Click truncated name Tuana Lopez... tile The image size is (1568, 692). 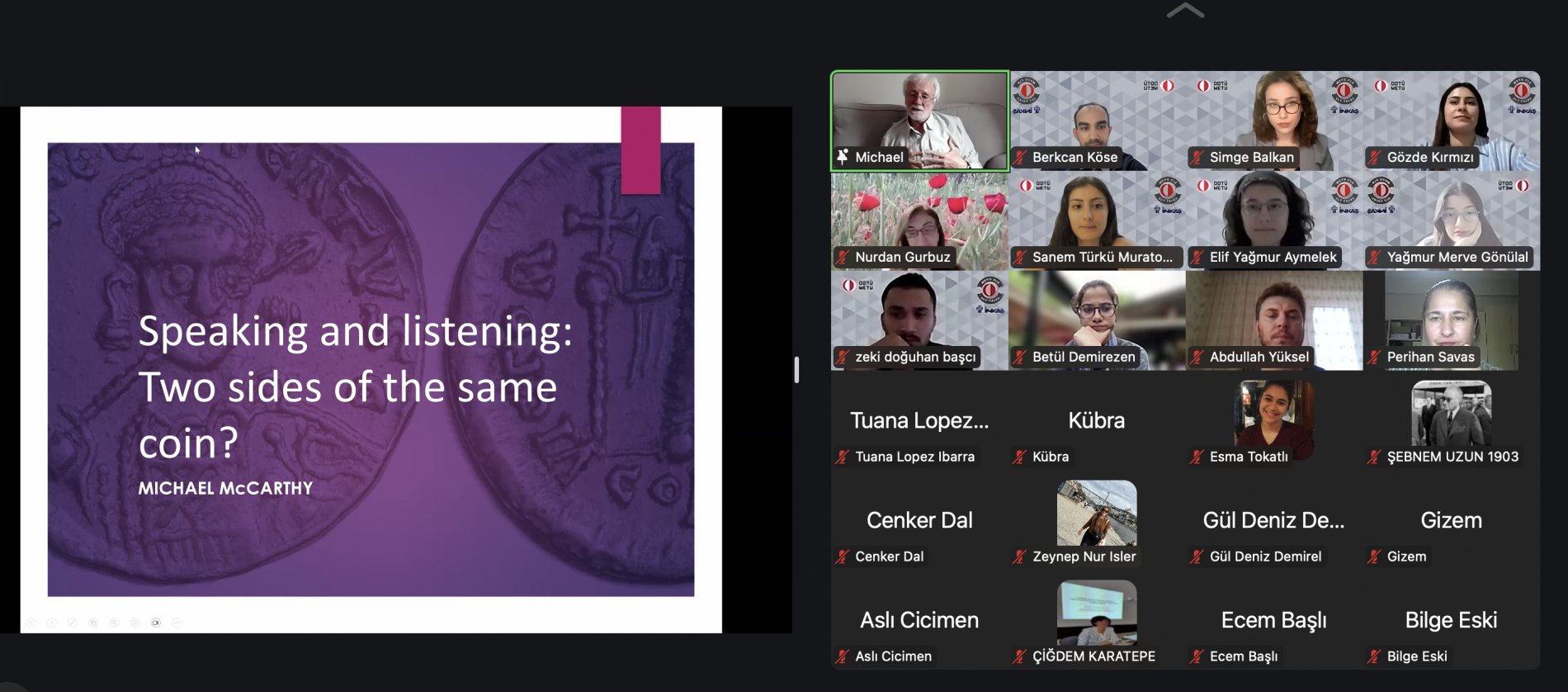(919, 420)
